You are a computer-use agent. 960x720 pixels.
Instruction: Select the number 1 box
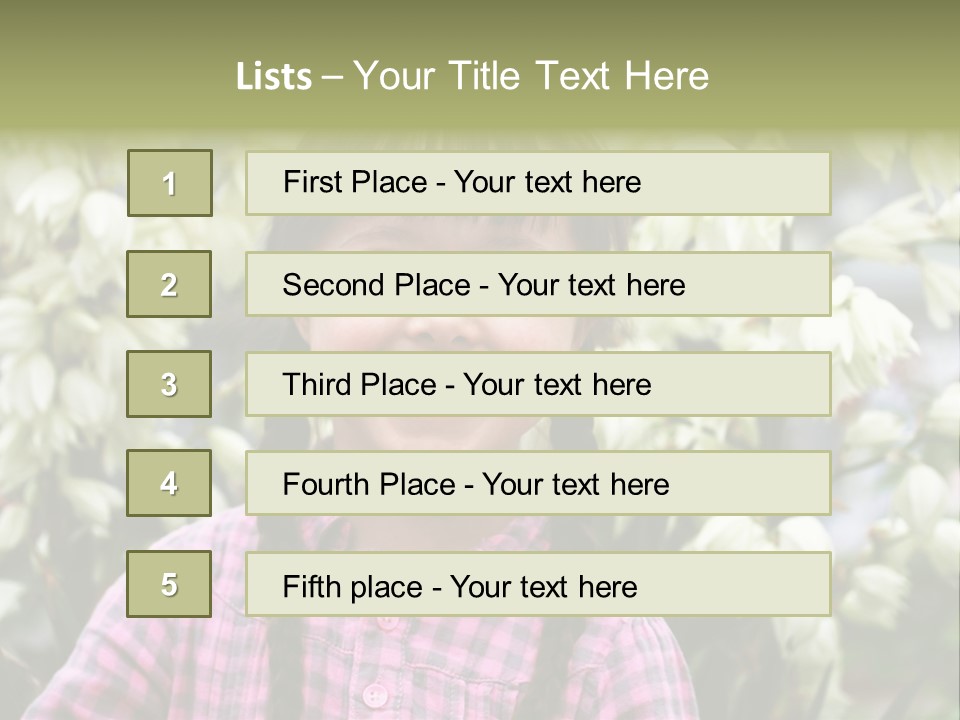170,183
